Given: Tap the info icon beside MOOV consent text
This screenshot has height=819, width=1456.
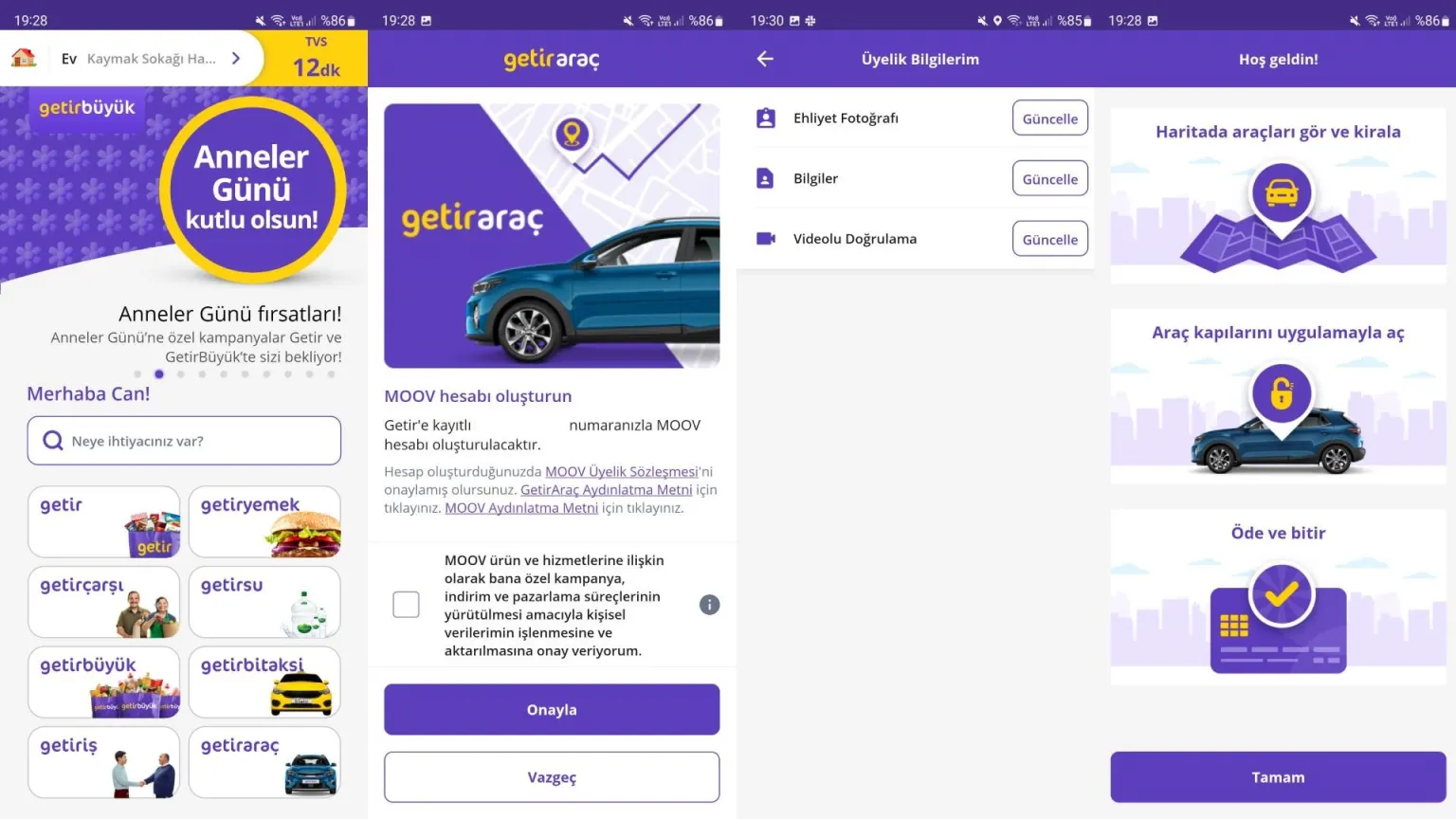Looking at the screenshot, I should [709, 605].
